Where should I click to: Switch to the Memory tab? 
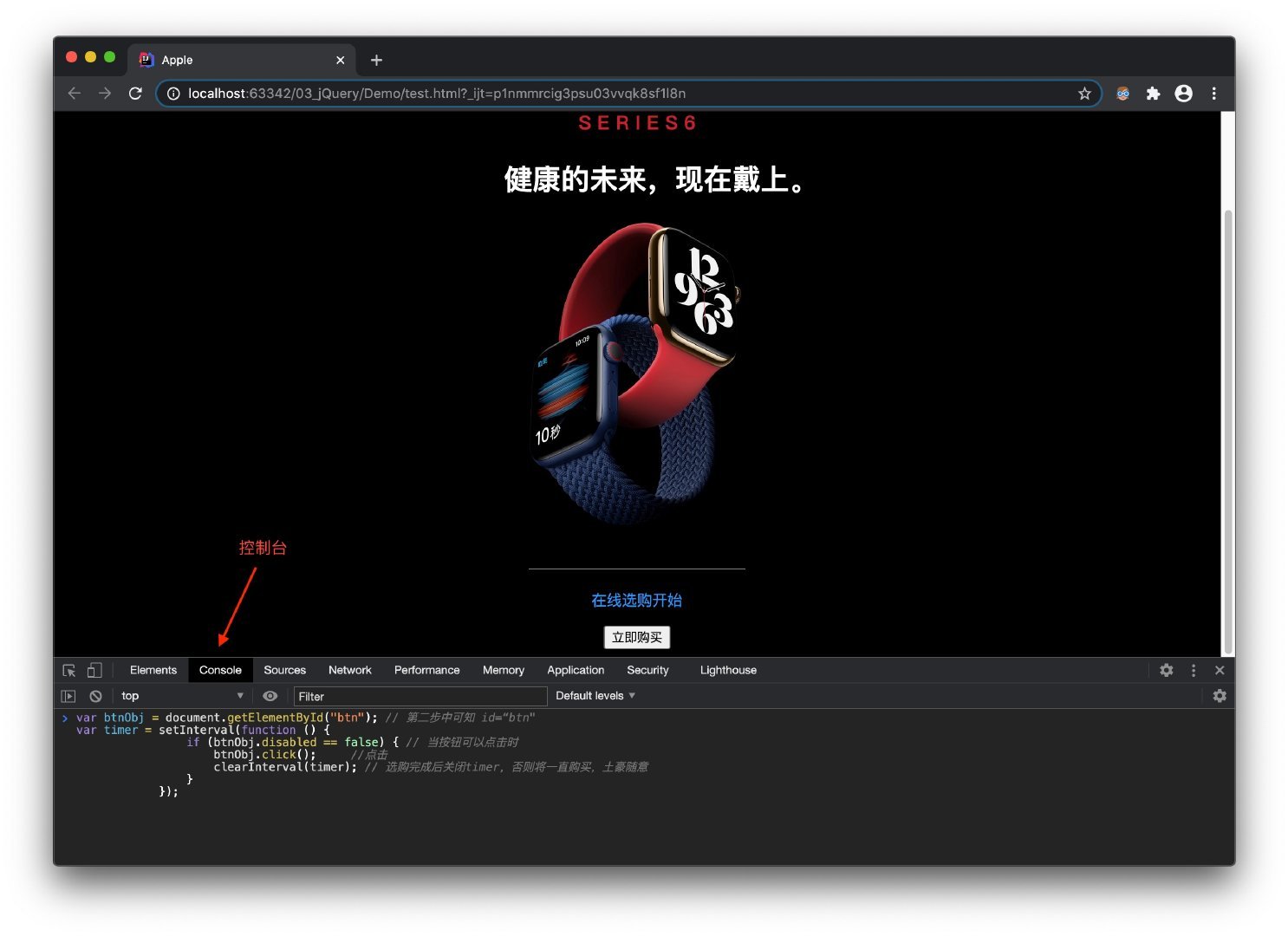point(504,670)
